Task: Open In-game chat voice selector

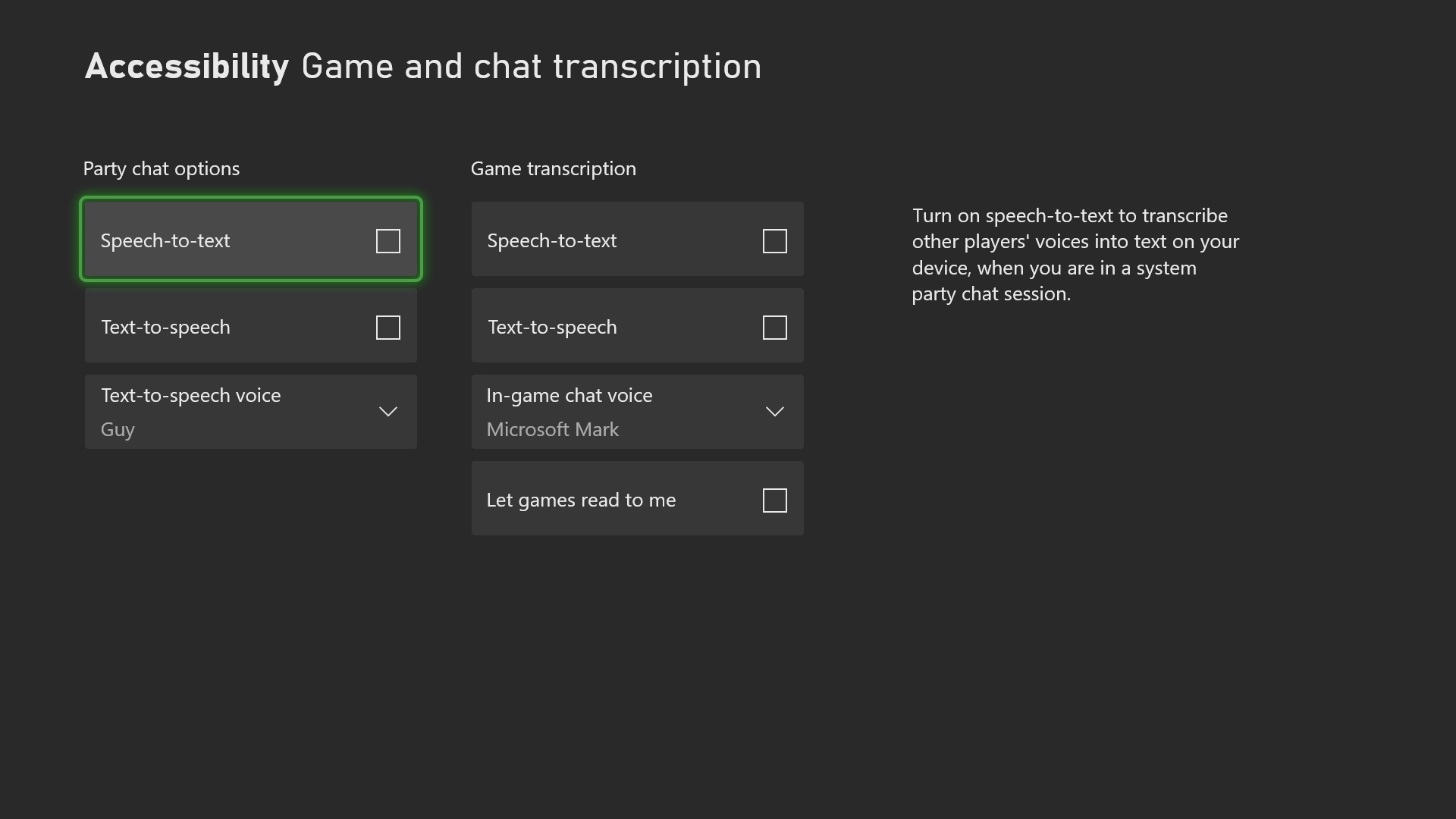Action: click(x=637, y=411)
